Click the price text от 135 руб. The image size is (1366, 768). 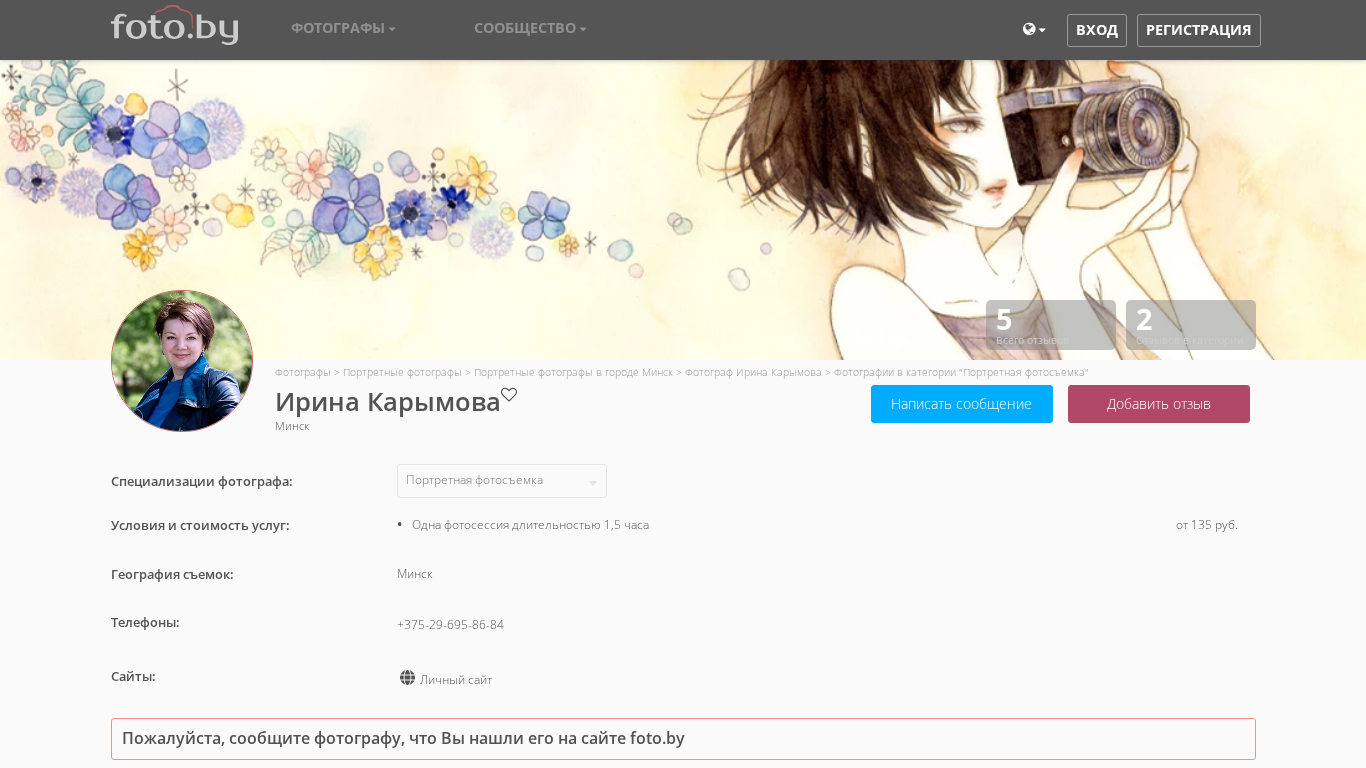coord(1207,525)
